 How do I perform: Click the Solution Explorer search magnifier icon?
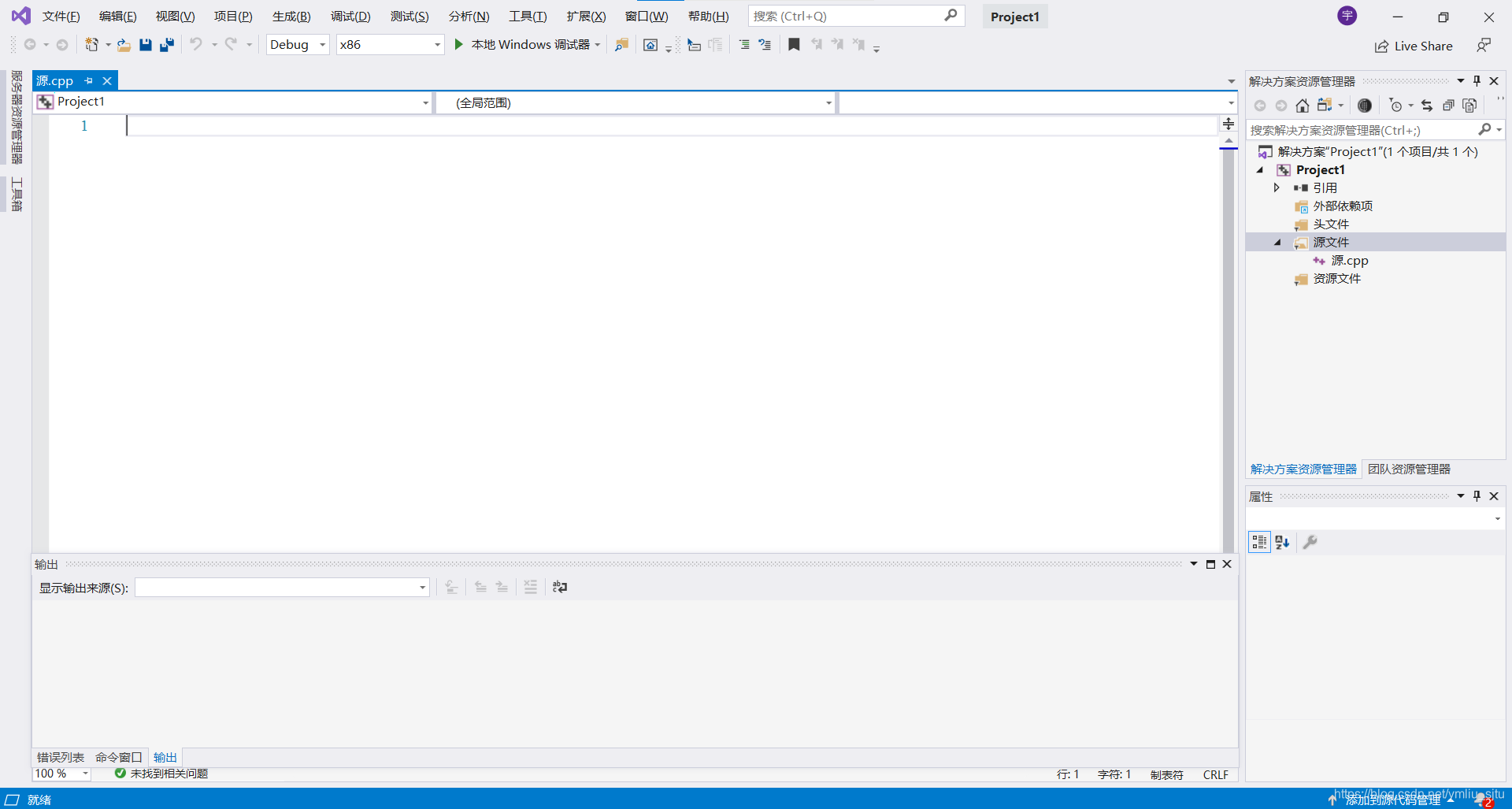click(1484, 130)
